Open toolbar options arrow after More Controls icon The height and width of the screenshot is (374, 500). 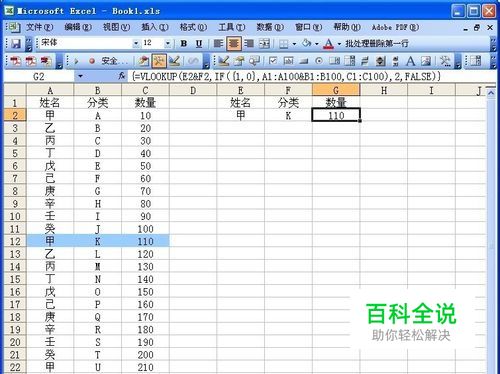point(458,62)
